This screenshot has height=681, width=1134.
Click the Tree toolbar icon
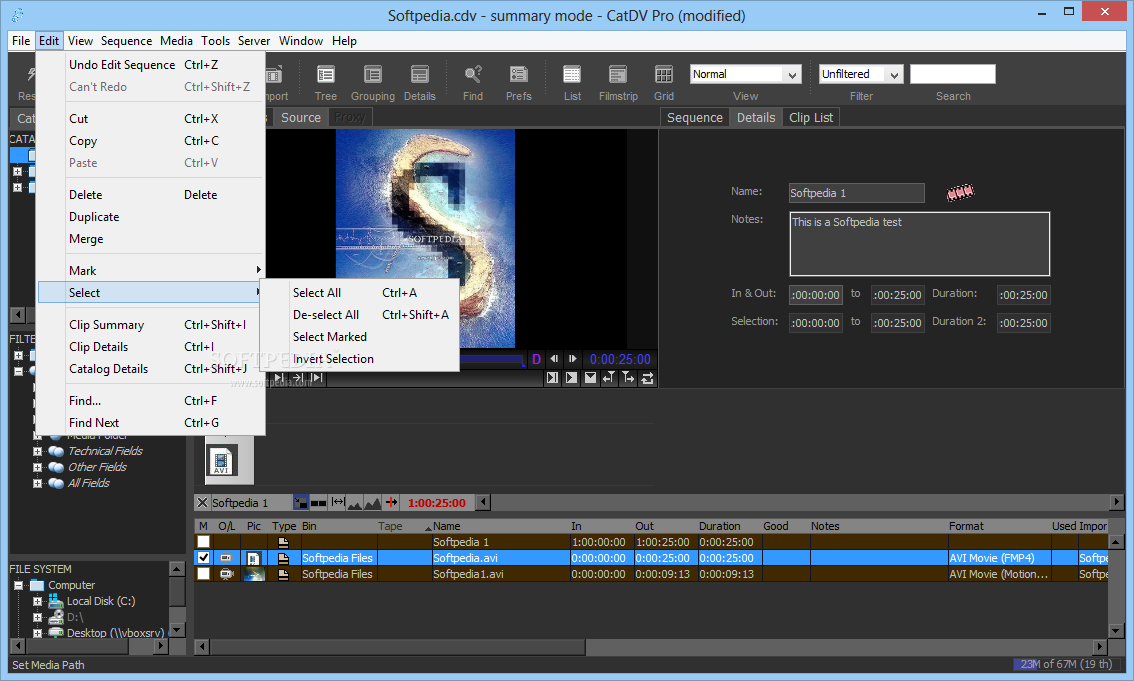click(325, 74)
